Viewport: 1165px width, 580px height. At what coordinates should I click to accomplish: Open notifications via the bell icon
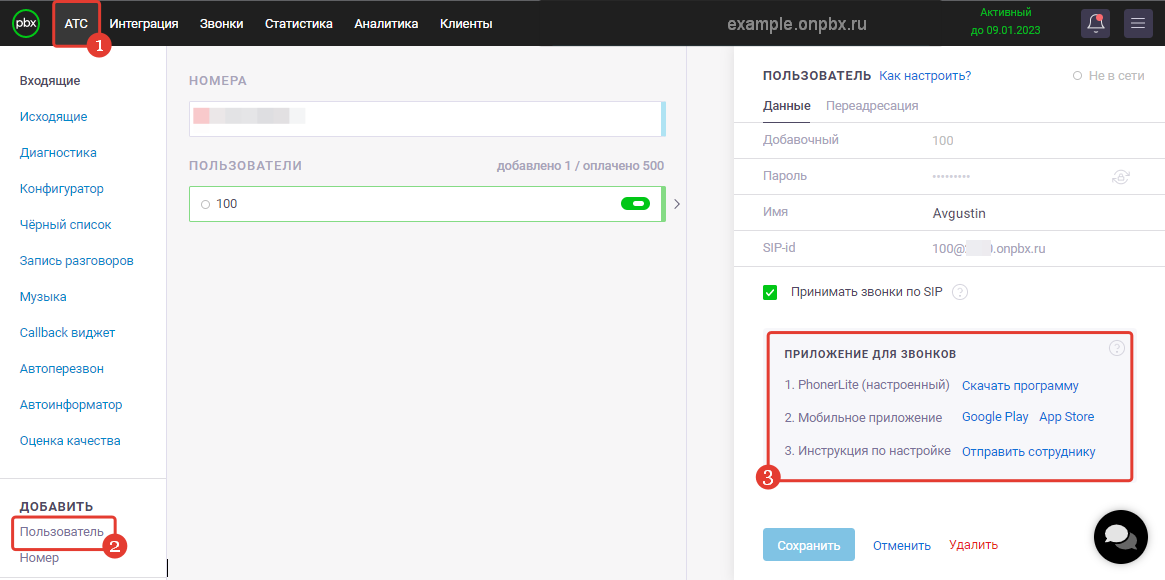[1095, 22]
